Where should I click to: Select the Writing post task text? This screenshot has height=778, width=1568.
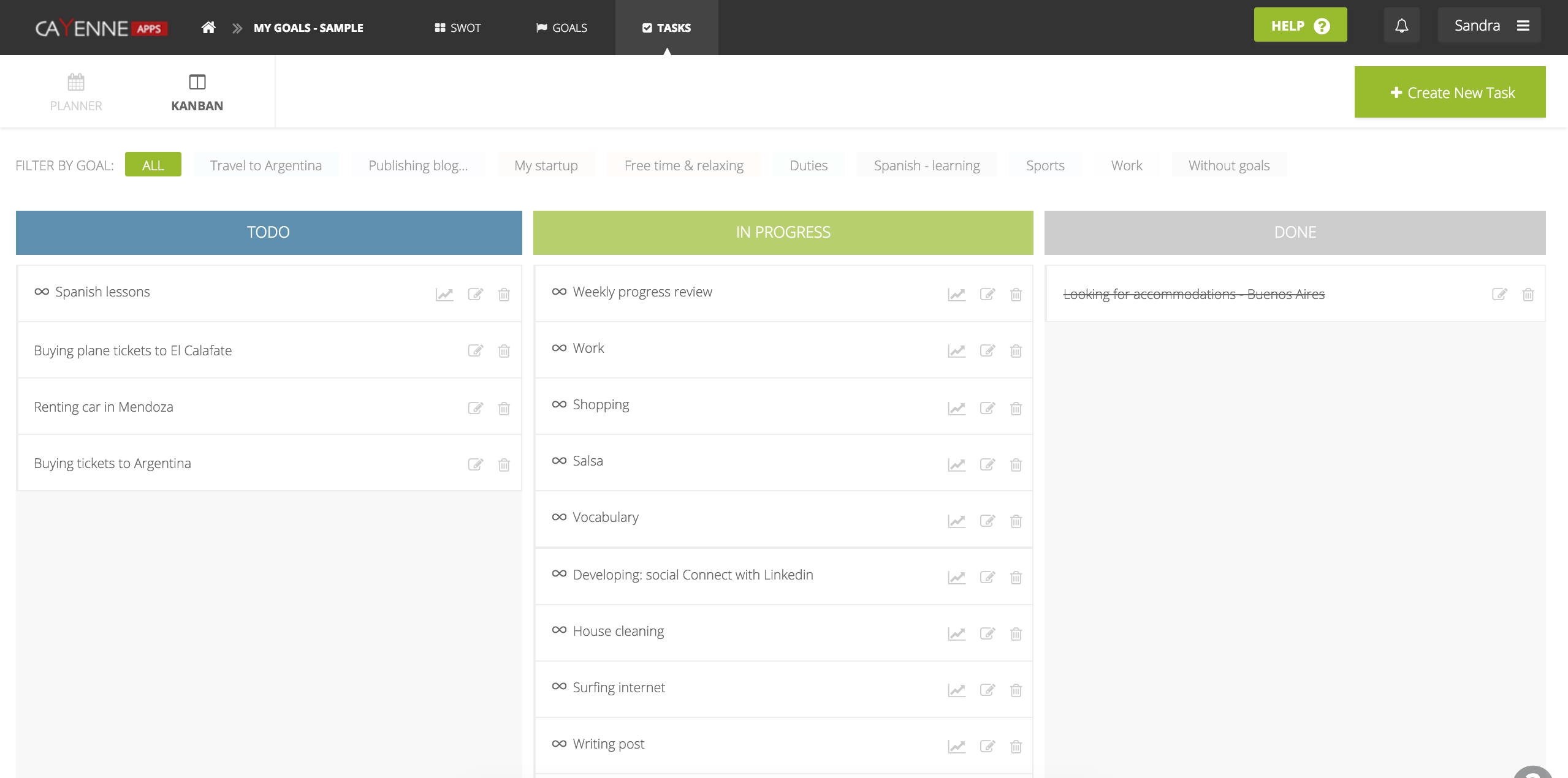(609, 744)
